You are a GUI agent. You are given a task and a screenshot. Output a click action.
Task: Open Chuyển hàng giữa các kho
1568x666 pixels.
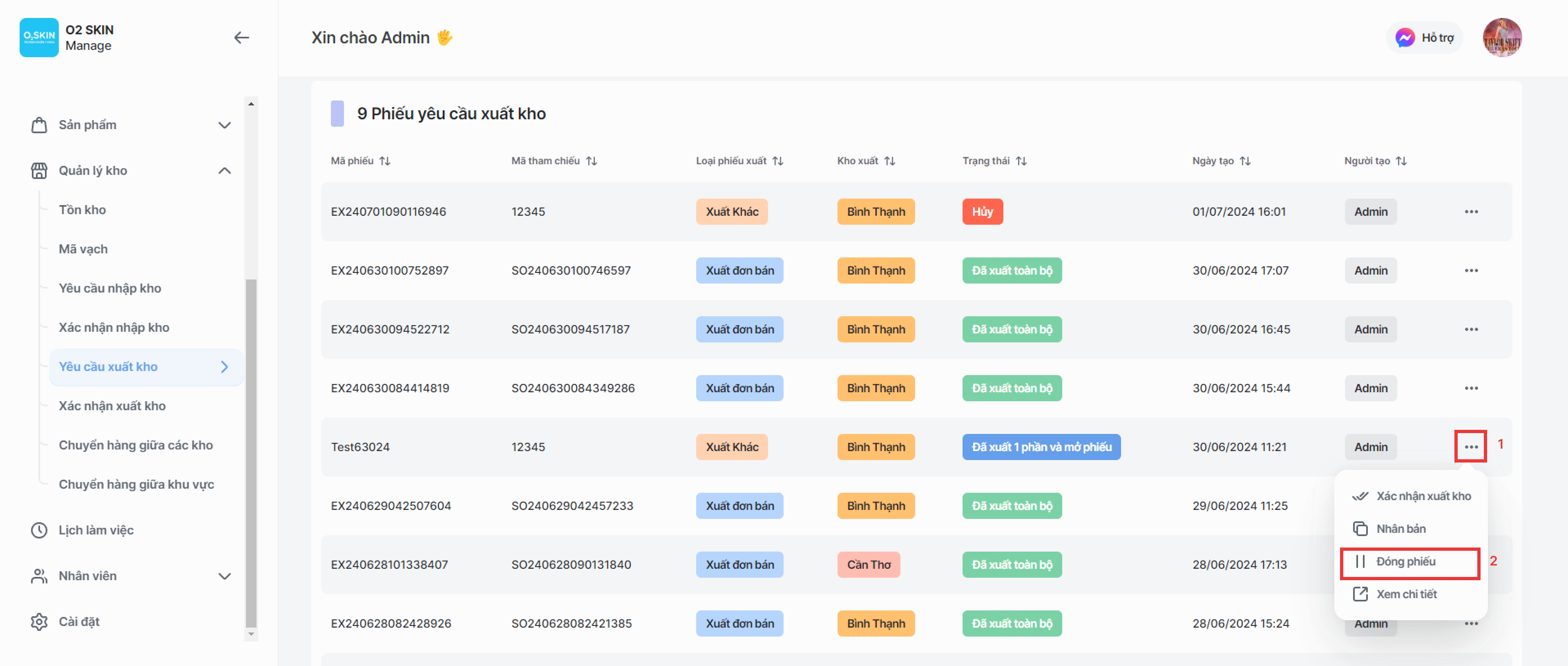[135, 445]
